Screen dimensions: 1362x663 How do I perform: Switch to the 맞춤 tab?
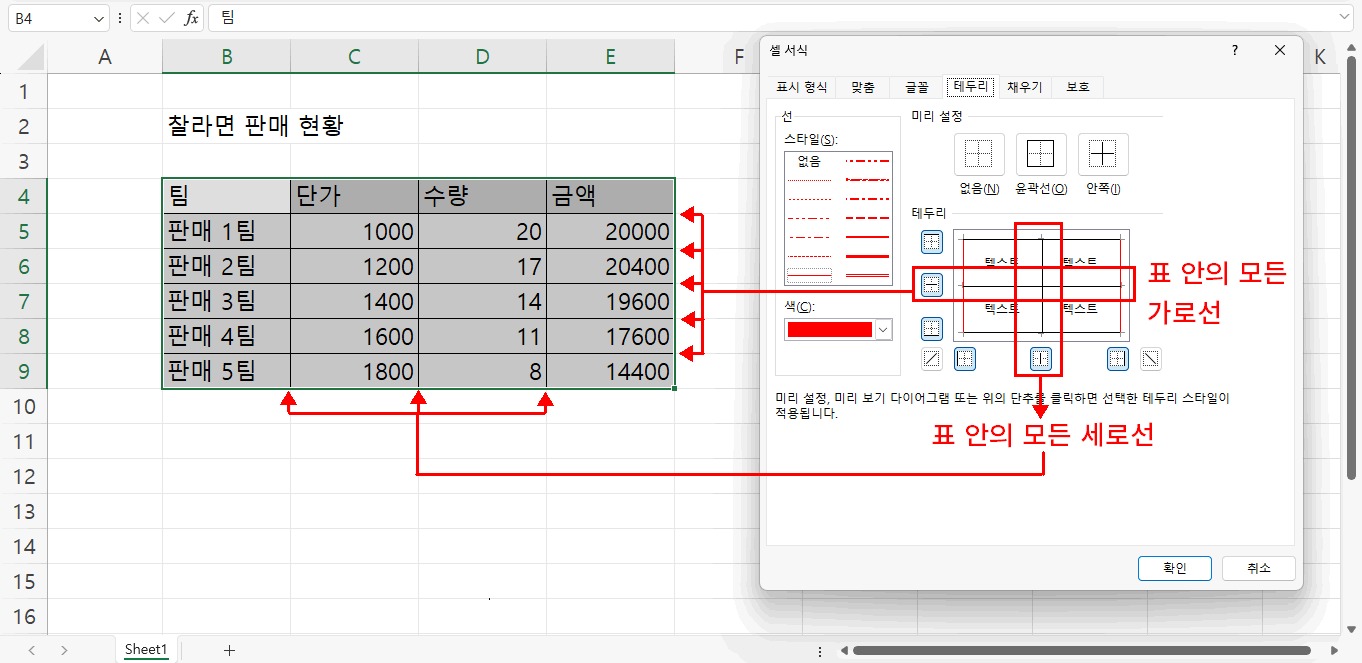[863, 87]
